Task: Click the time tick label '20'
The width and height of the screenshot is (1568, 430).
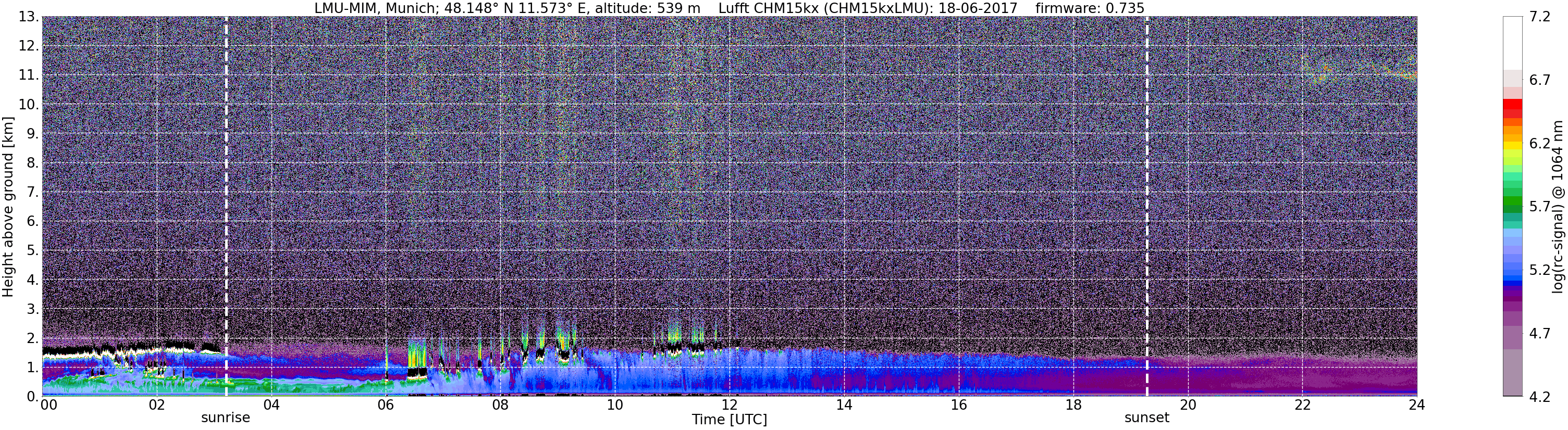Action: [1188, 404]
